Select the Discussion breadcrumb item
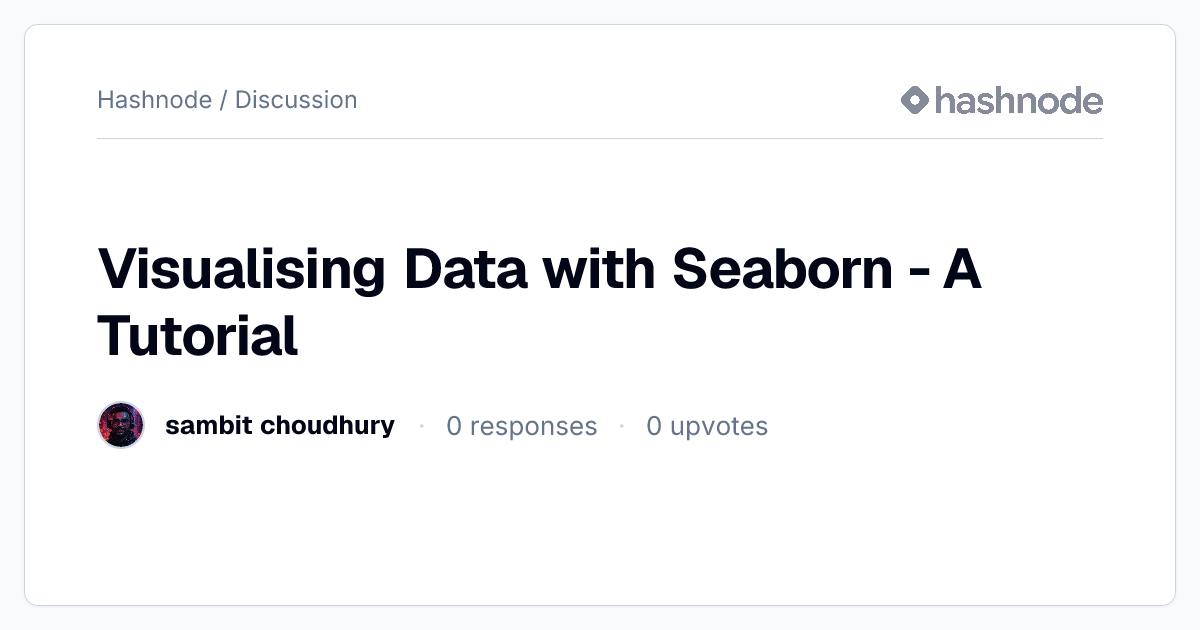The height and width of the screenshot is (630, 1200). 296,100
